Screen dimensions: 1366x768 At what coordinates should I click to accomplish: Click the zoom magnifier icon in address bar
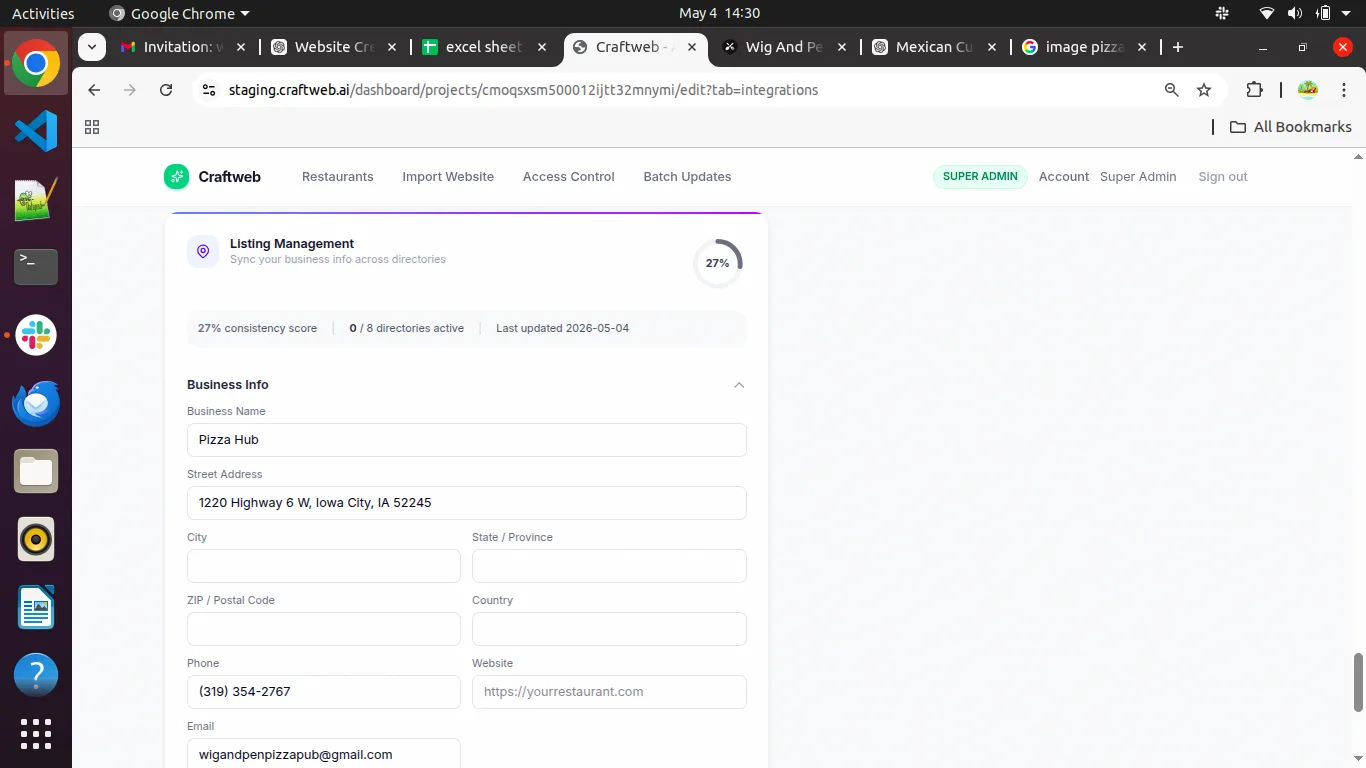(1172, 90)
